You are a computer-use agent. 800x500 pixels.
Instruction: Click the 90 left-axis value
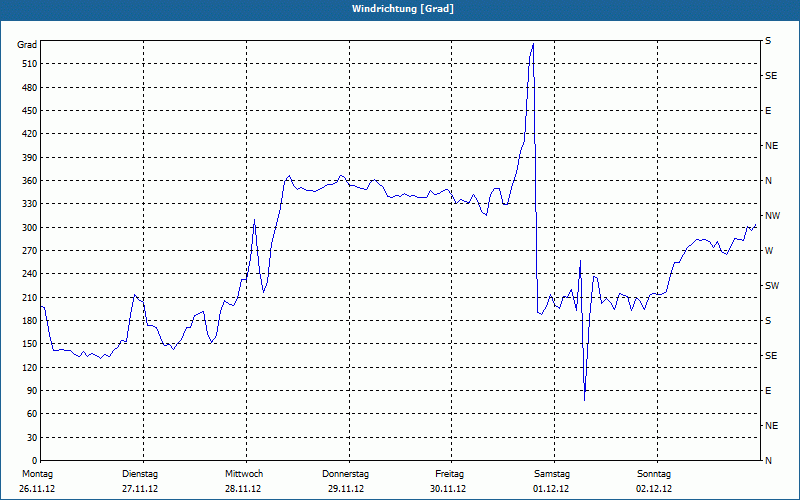tap(32, 391)
